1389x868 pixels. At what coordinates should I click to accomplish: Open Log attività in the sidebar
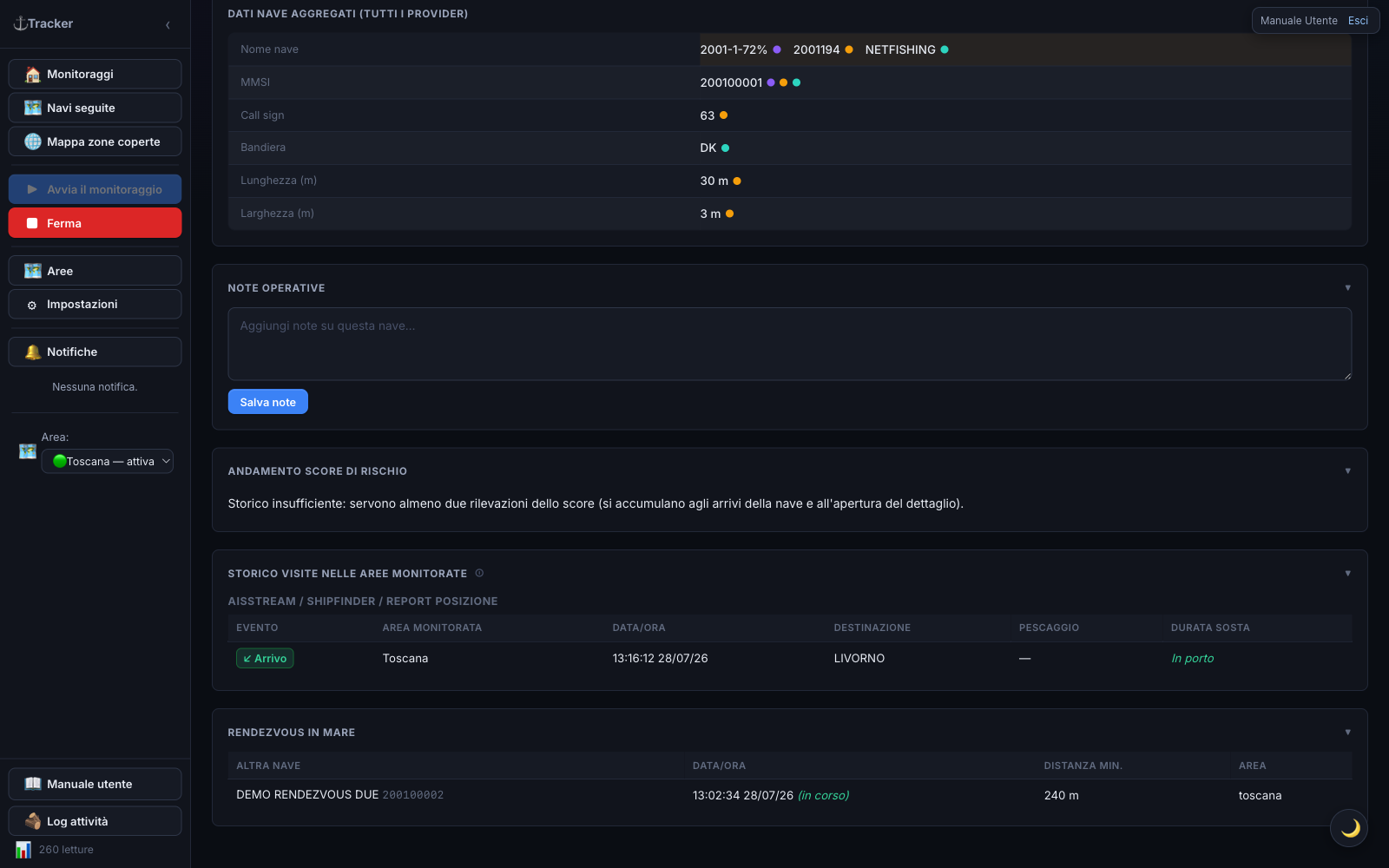coord(95,821)
